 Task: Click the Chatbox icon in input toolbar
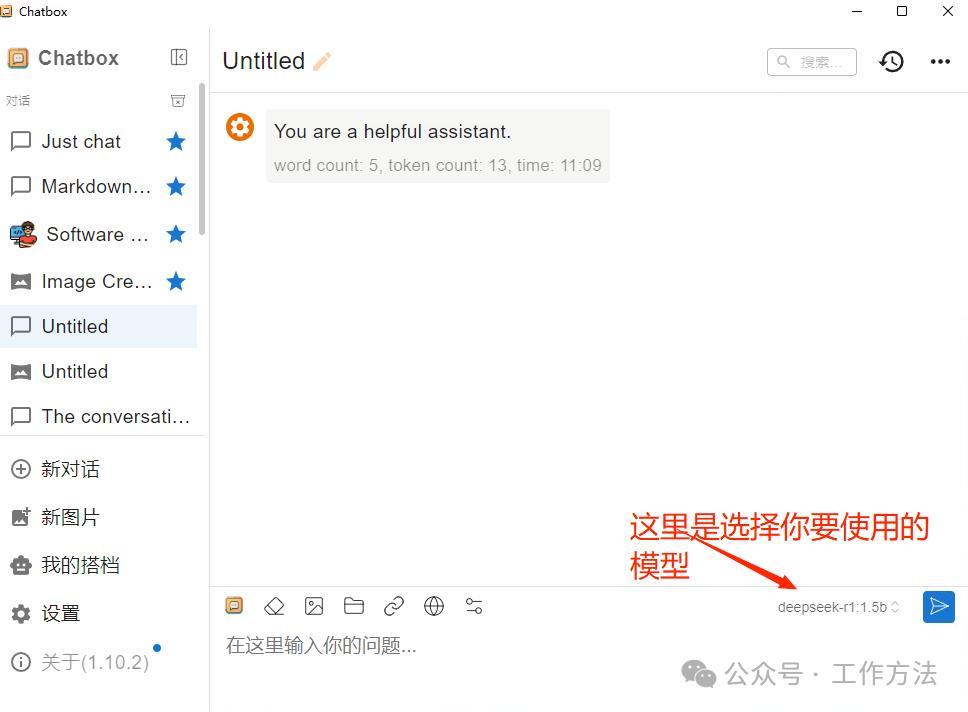(235, 606)
